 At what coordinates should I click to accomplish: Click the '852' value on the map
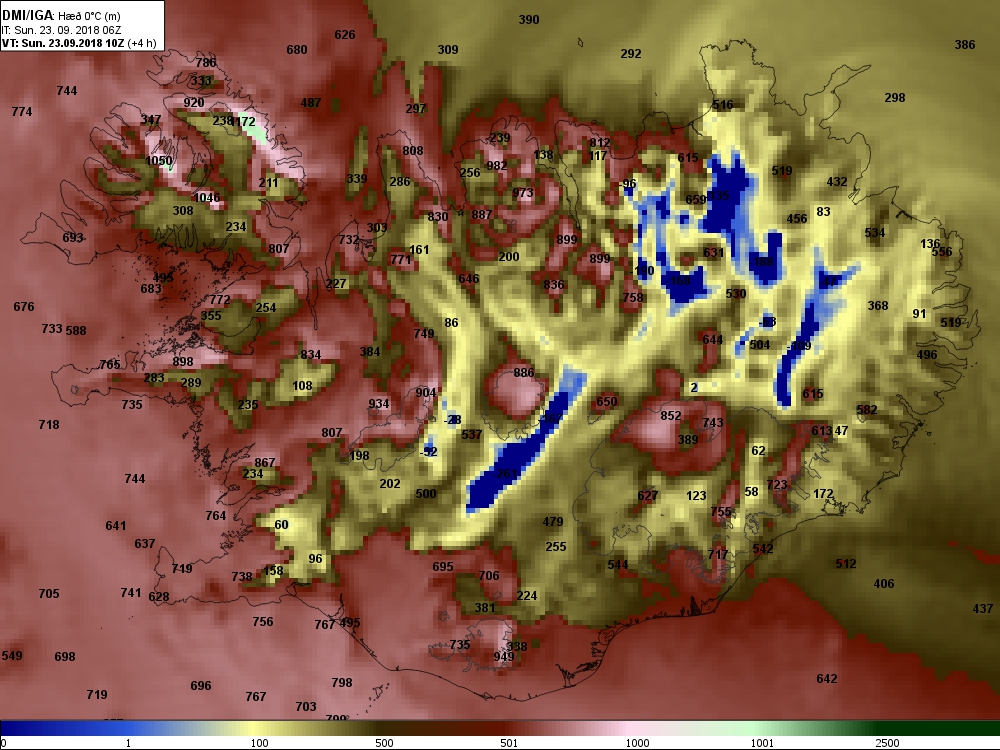coord(671,416)
